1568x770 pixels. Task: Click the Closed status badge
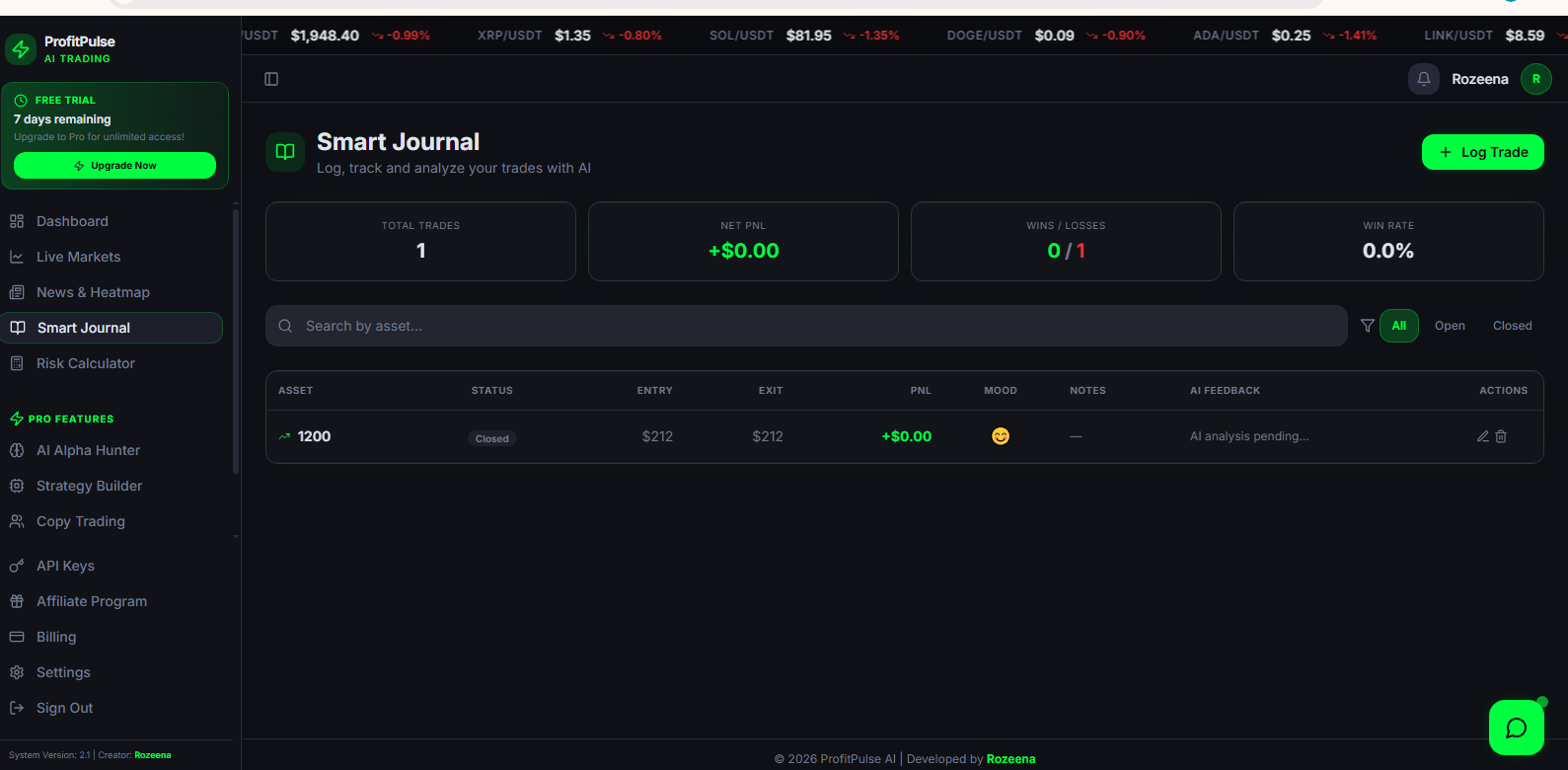(491, 438)
